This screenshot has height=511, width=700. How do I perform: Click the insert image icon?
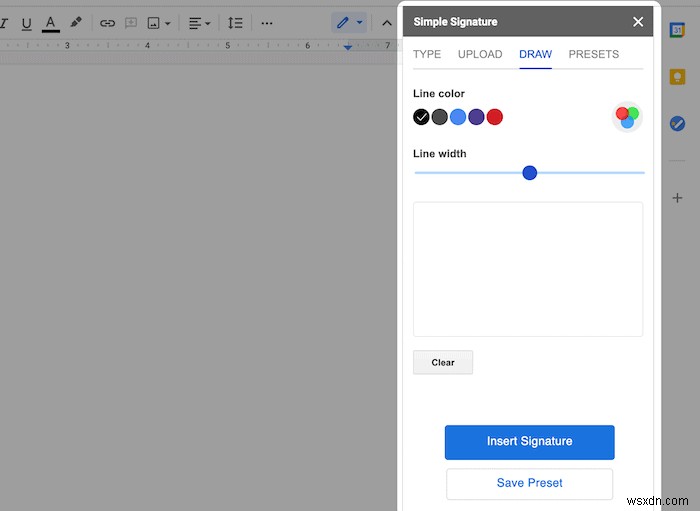(x=154, y=23)
